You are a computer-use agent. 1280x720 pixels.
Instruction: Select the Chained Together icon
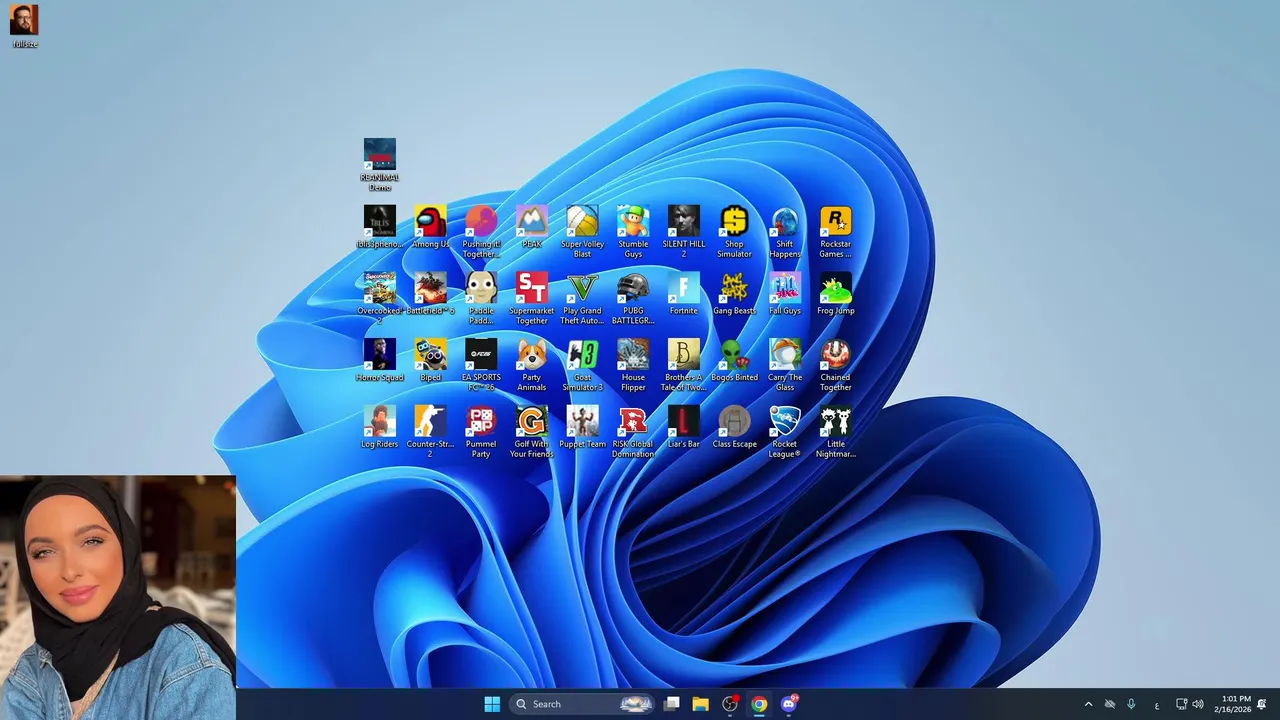coord(836,365)
